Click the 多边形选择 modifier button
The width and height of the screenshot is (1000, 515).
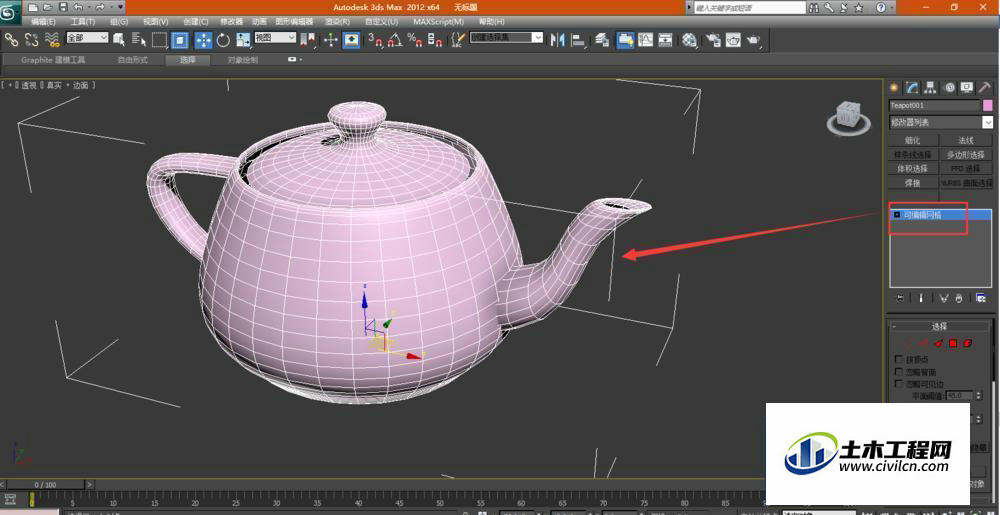[x=966, y=154]
